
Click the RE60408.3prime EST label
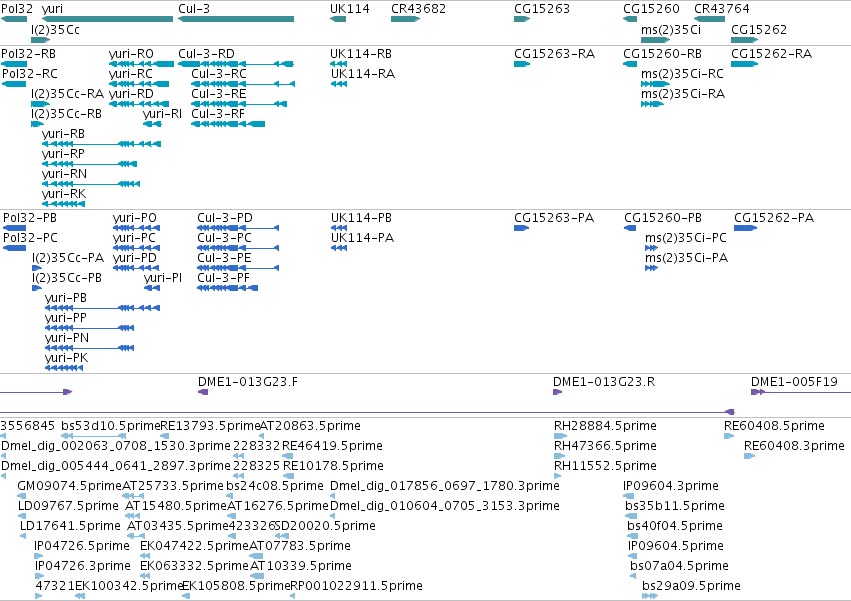coord(794,446)
